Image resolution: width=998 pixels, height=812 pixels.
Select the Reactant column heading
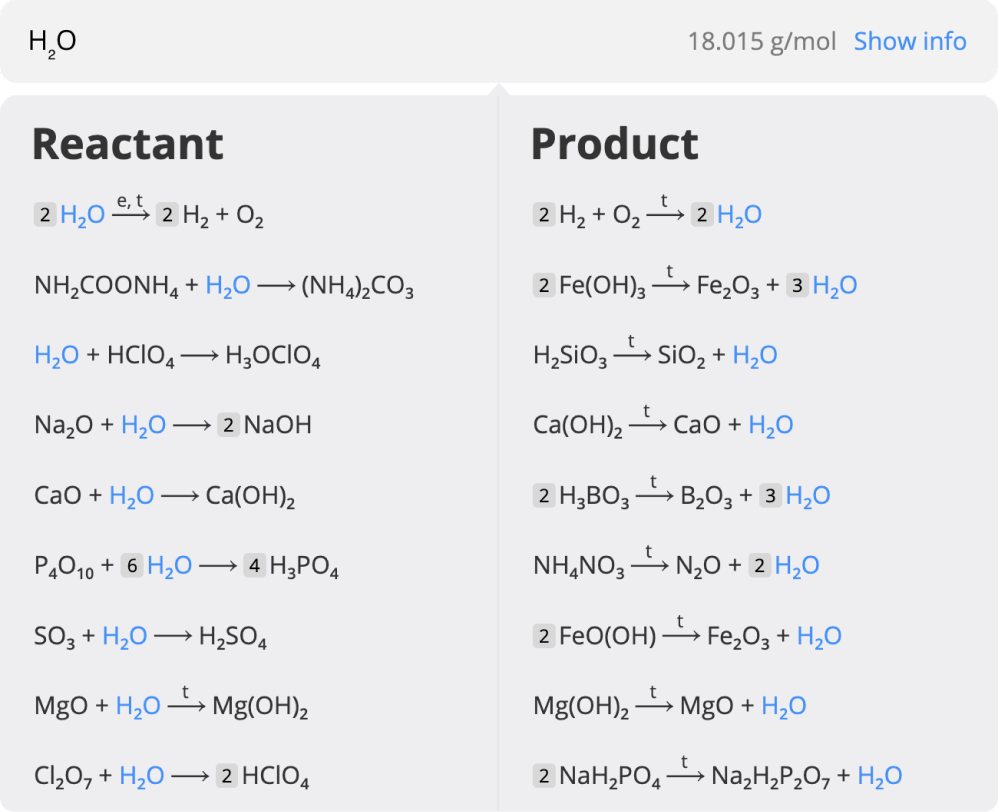[x=129, y=143]
